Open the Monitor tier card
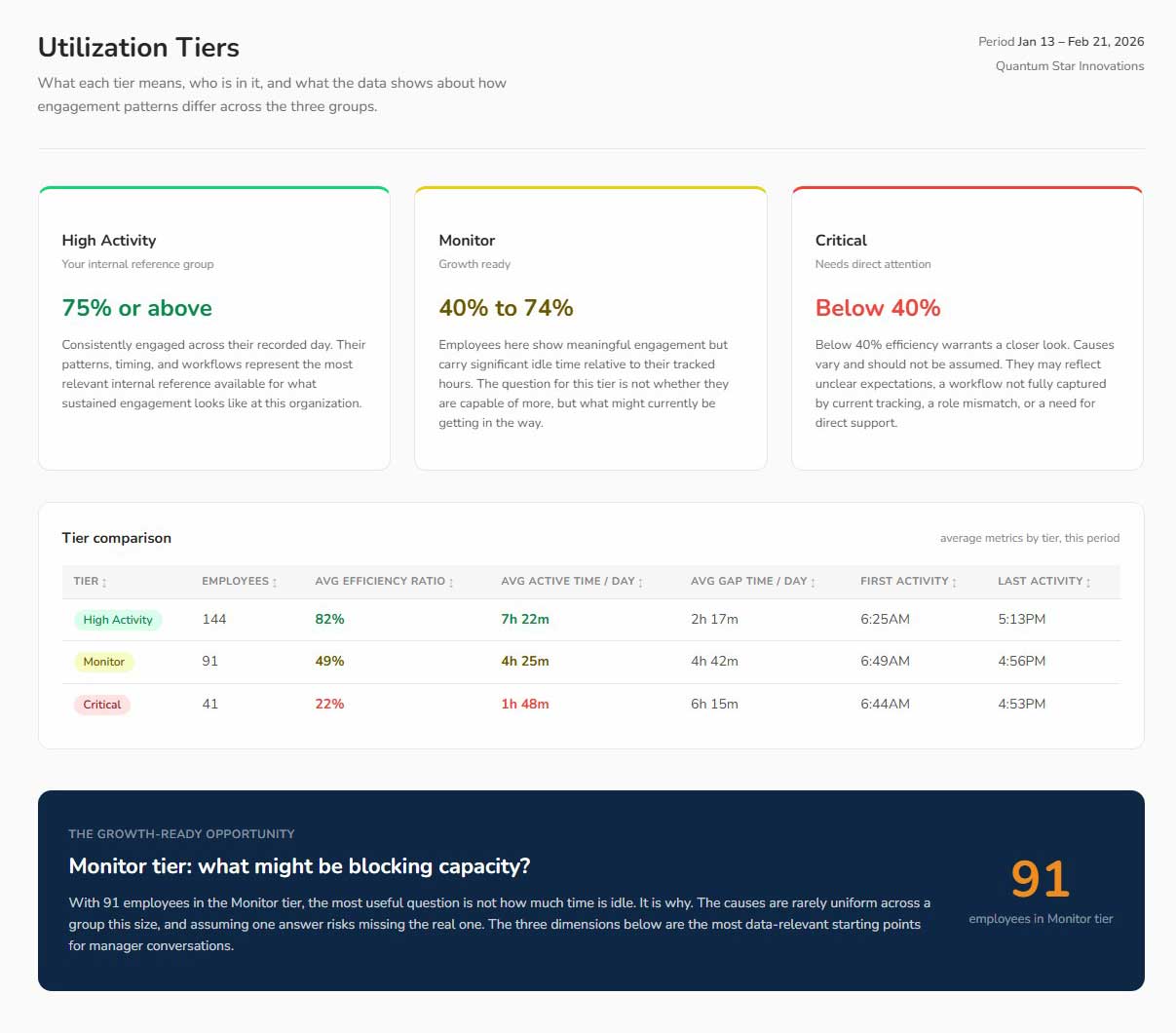 (590, 328)
